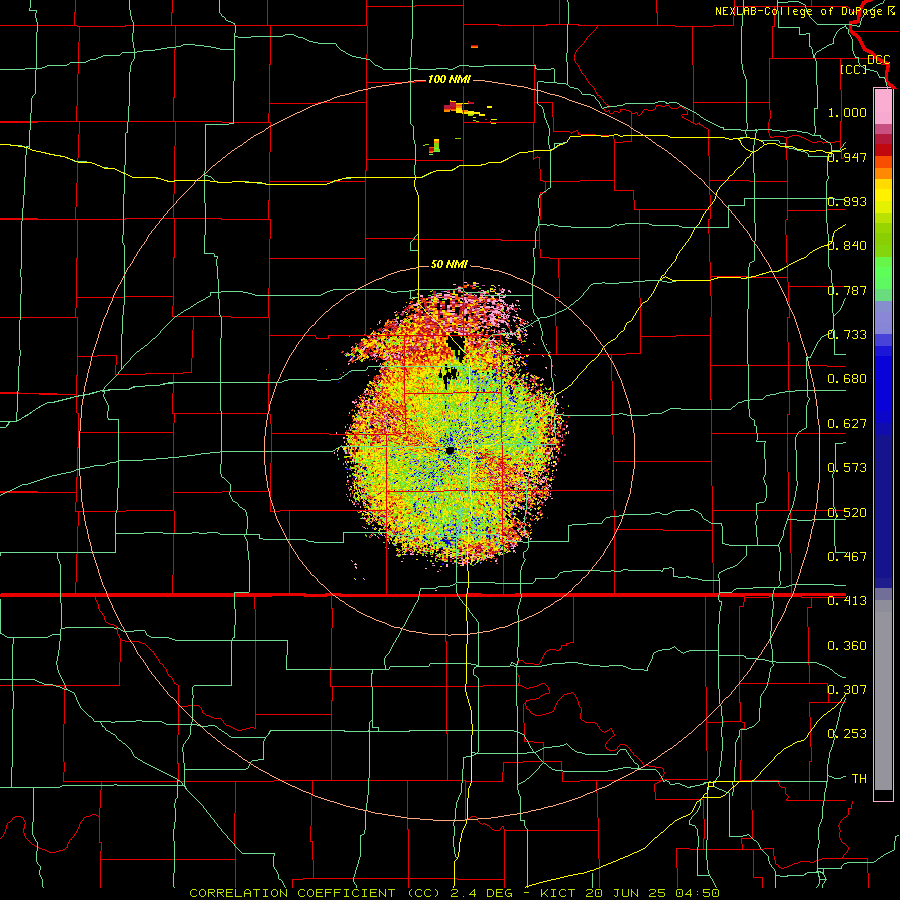Image resolution: width=900 pixels, height=900 pixels.
Task: Click the pink segment of the color bar
Action: (883, 106)
